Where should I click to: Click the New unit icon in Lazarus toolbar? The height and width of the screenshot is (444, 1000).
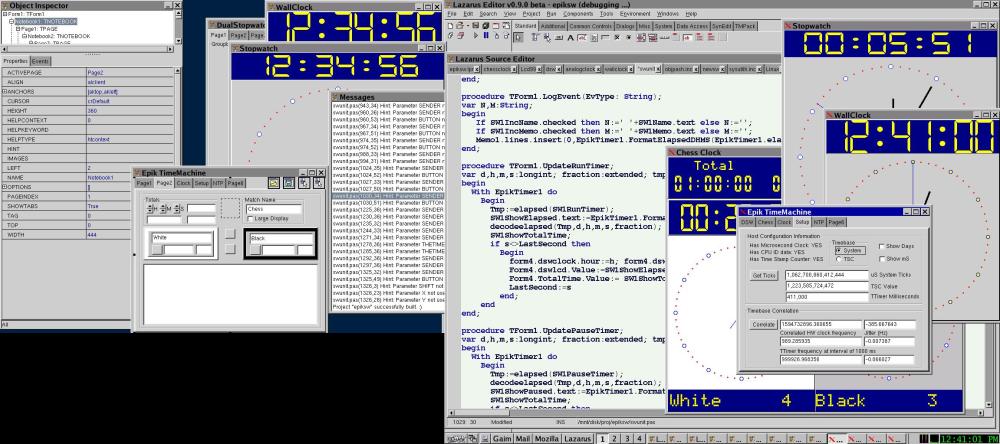coord(450,26)
